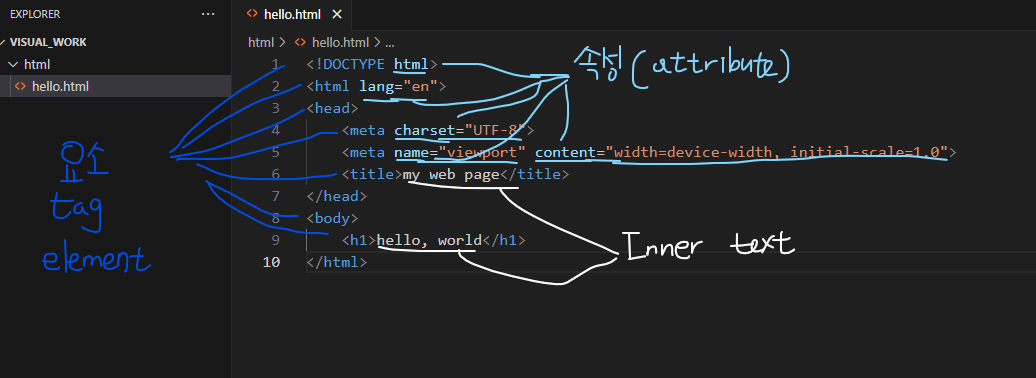Click the file icon on the hello.html tab

pyautogui.click(x=252, y=14)
